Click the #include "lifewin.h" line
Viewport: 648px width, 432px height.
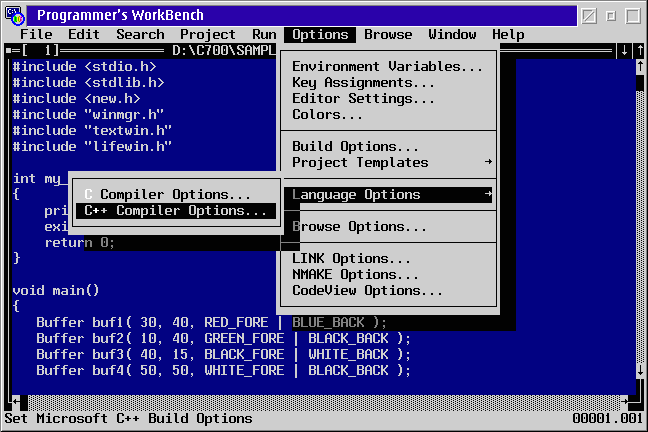pyautogui.click(x=92, y=146)
